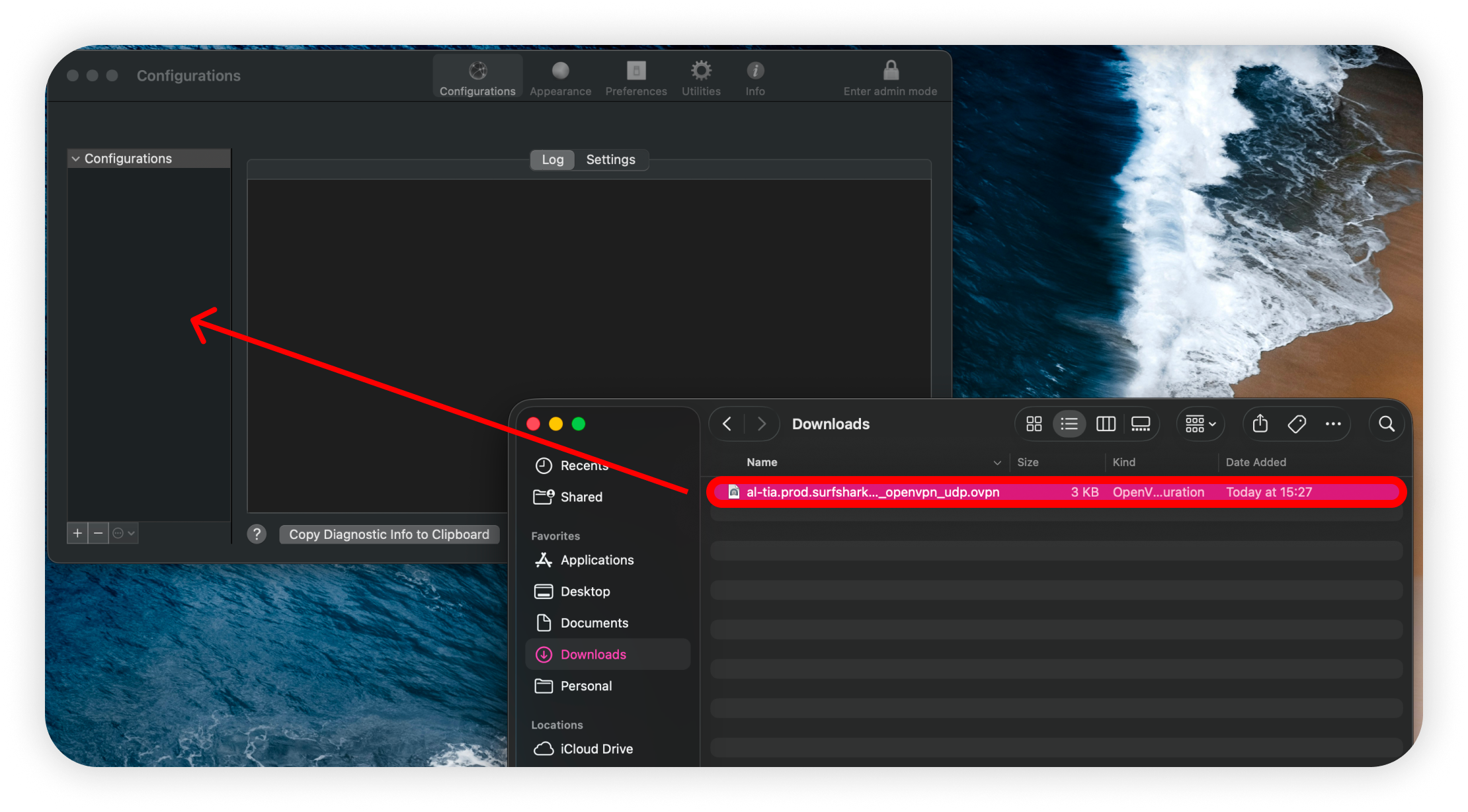Viewport: 1468px width, 812px height.
Task: Open the configuration actions ellipsis dropdown
Action: (x=124, y=533)
